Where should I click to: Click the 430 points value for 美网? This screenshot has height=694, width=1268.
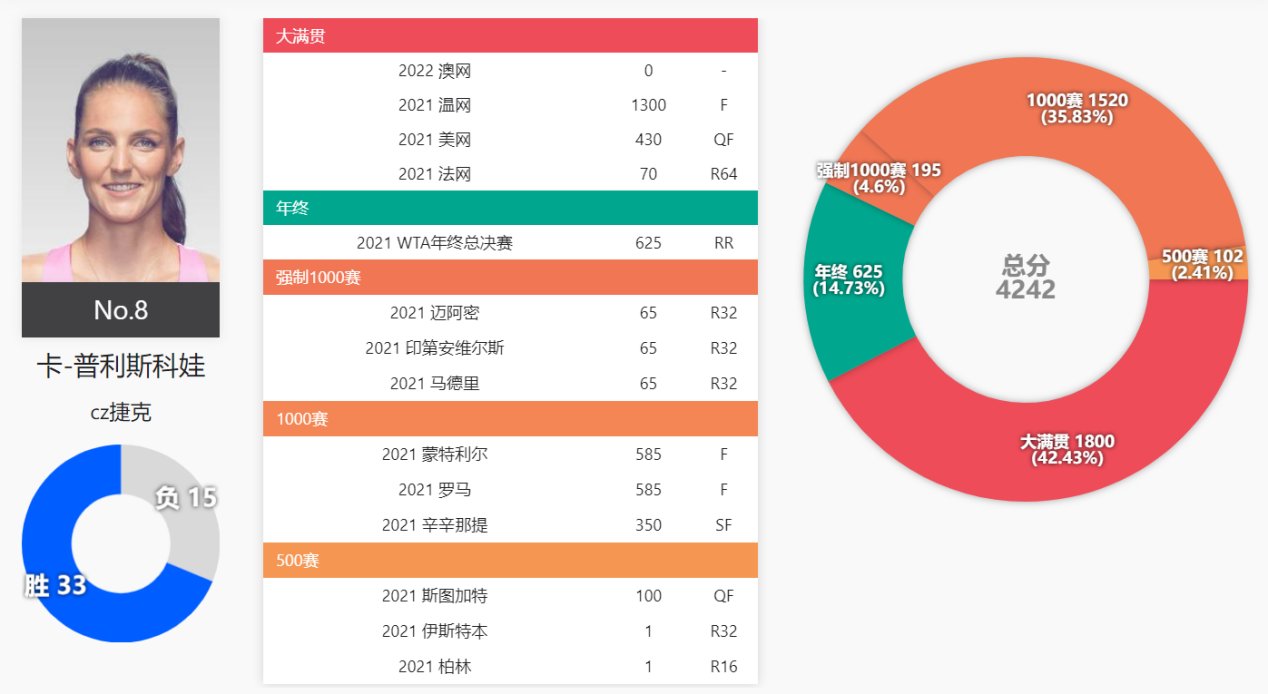pyautogui.click(x=648, y=140)
